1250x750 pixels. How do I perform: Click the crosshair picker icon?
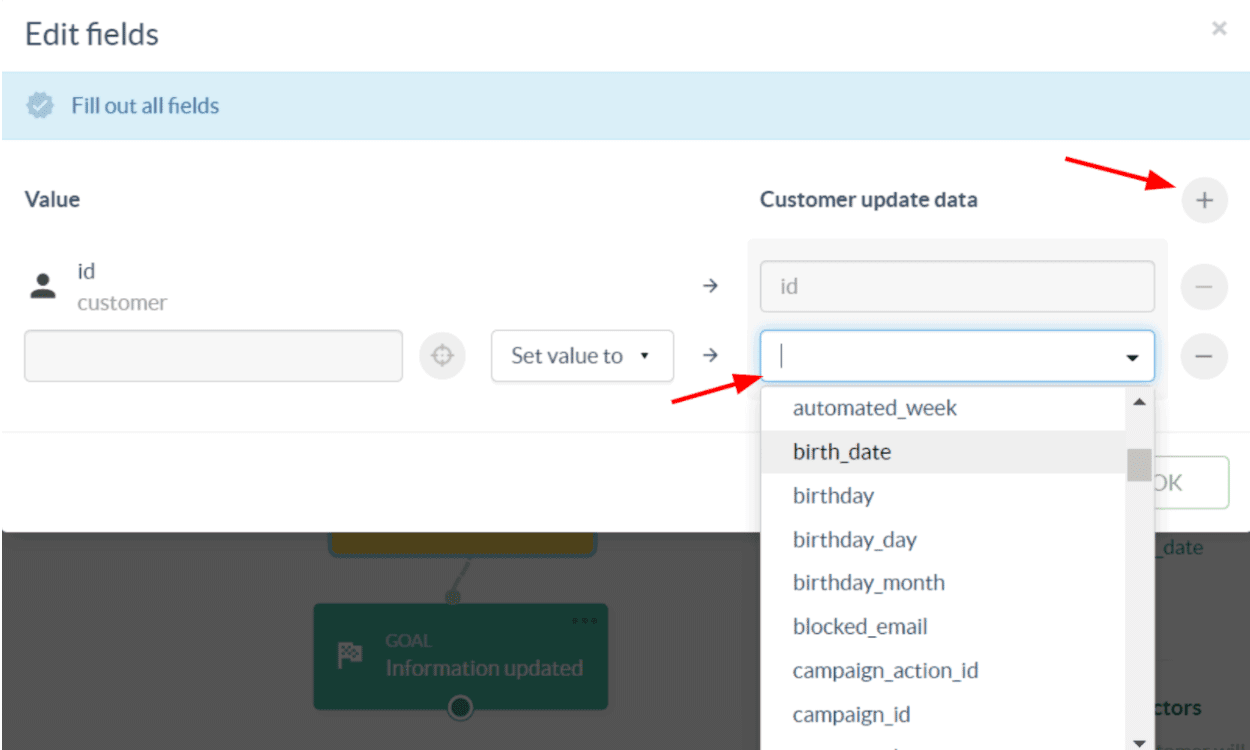click(442, 356)
